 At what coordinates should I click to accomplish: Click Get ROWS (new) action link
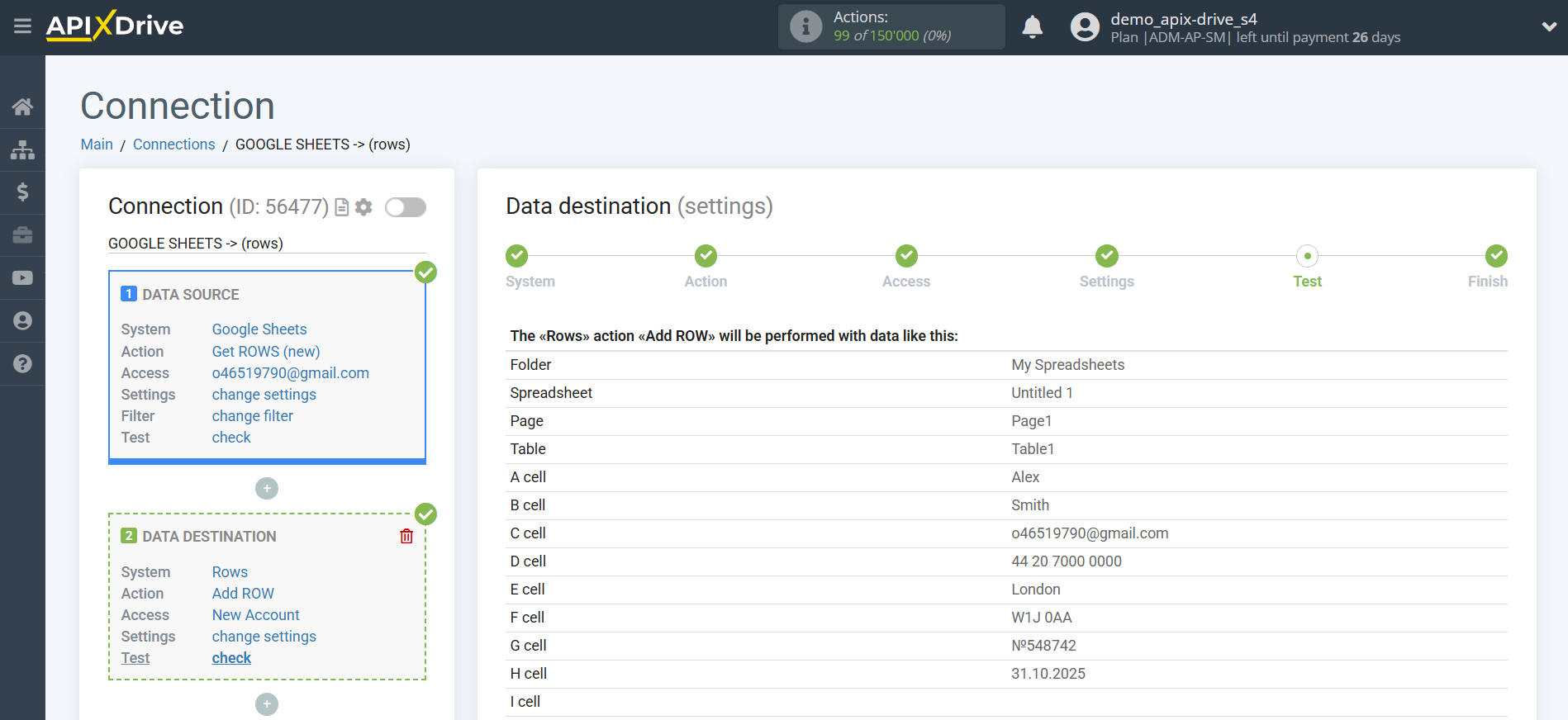tap(266, 352)
